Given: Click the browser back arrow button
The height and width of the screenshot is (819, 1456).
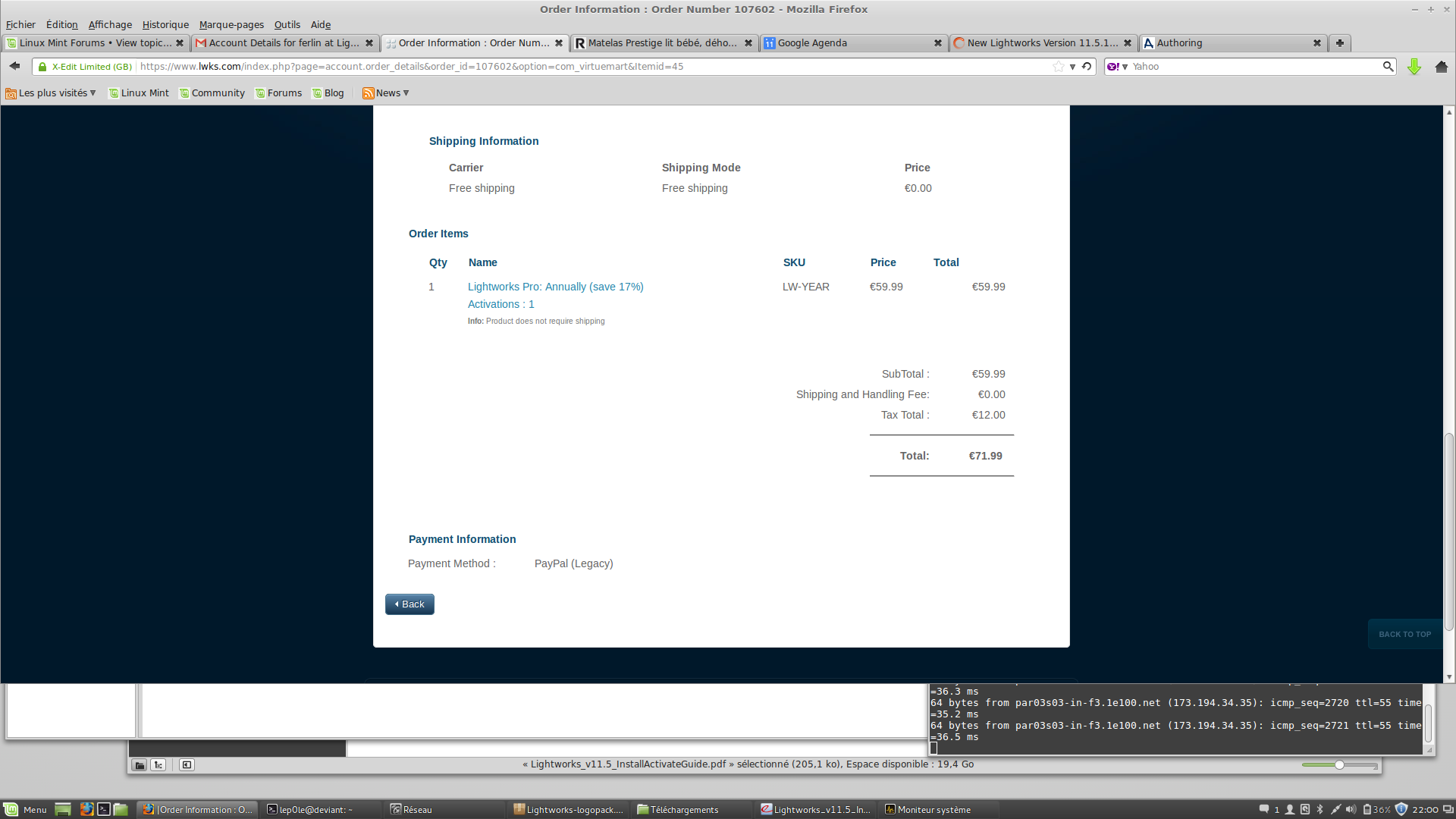Looking at the screenshot, I should (14, 67).
